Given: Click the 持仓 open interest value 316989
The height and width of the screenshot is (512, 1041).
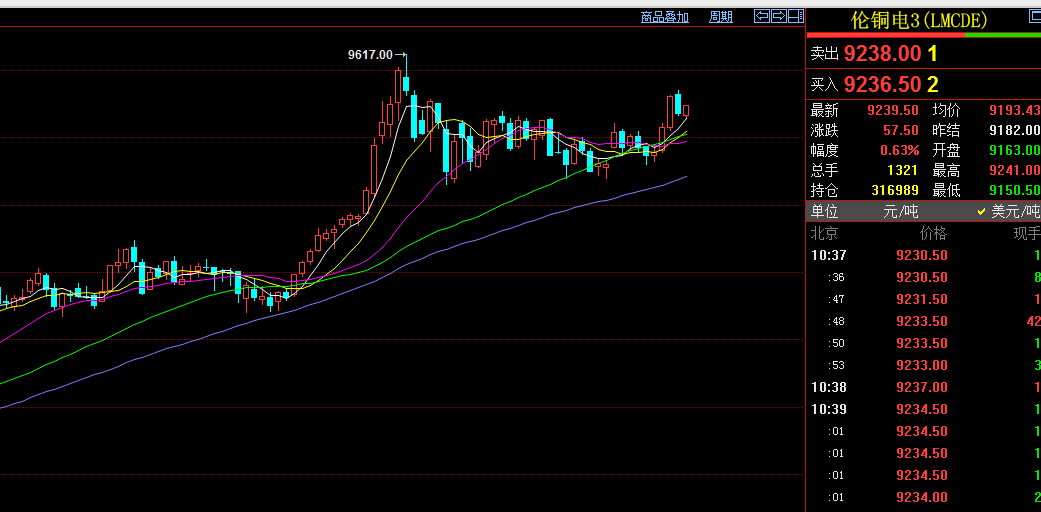Looking at the screenshot, I should point(895,190).
